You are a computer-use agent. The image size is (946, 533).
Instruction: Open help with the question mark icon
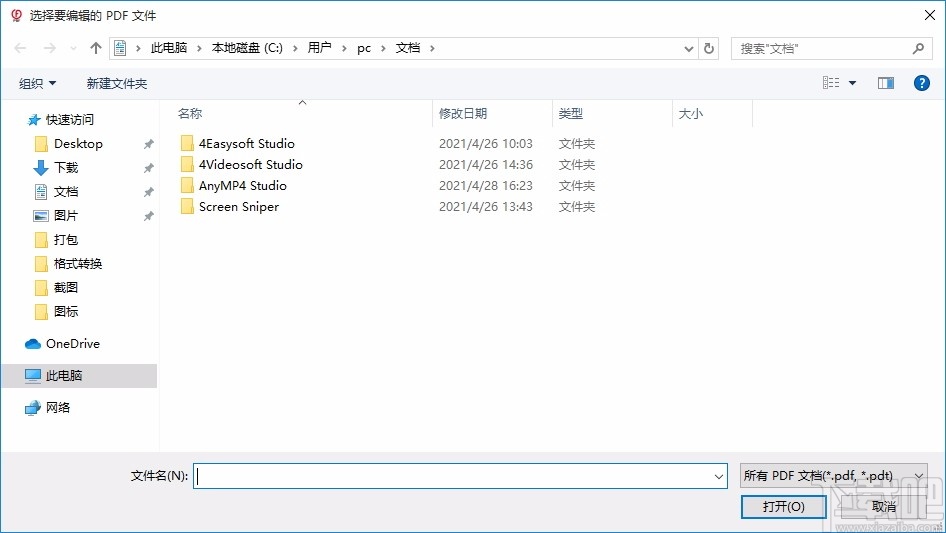pyautogui.click(x=921, y=83)
